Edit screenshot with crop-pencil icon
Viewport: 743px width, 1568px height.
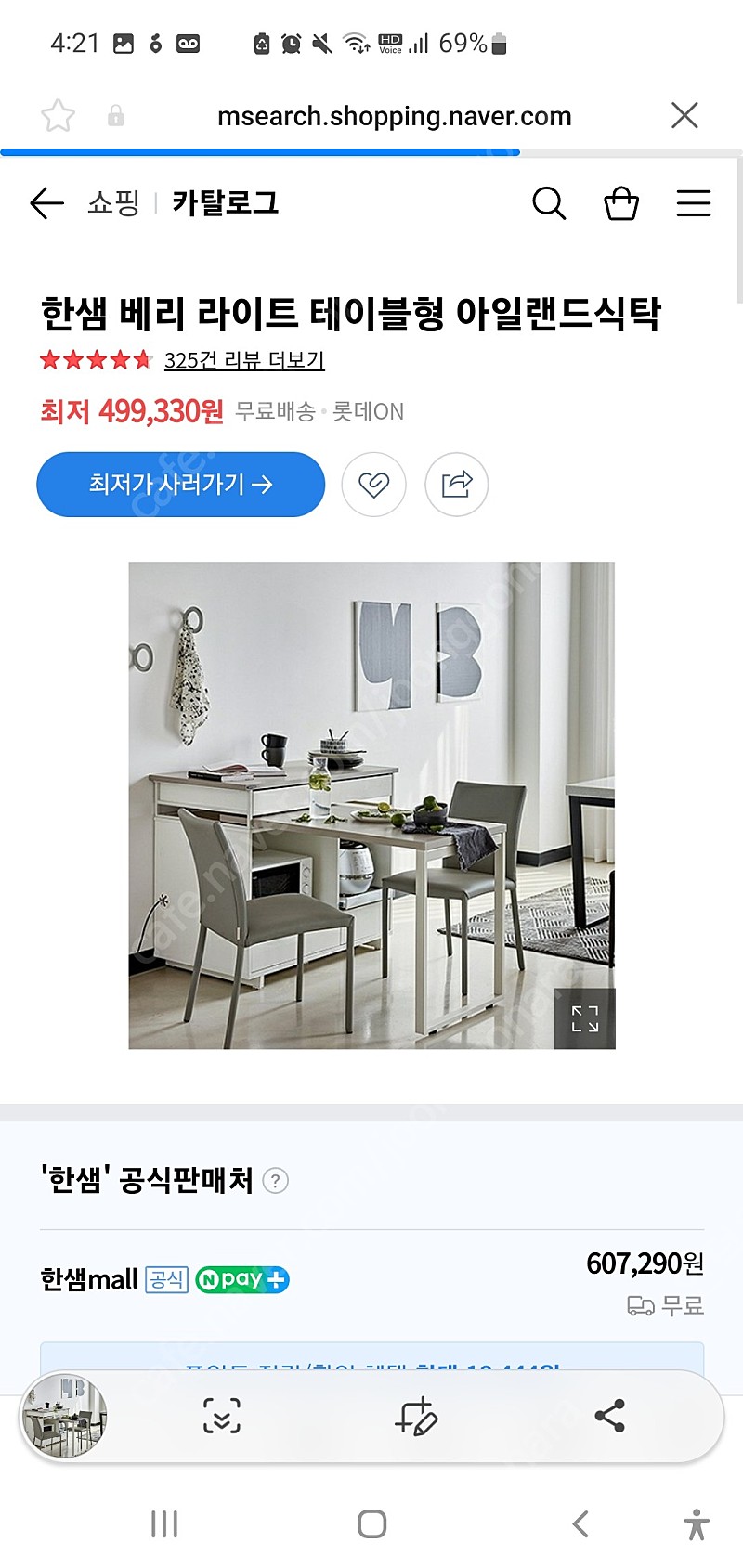pos(416,1416)
